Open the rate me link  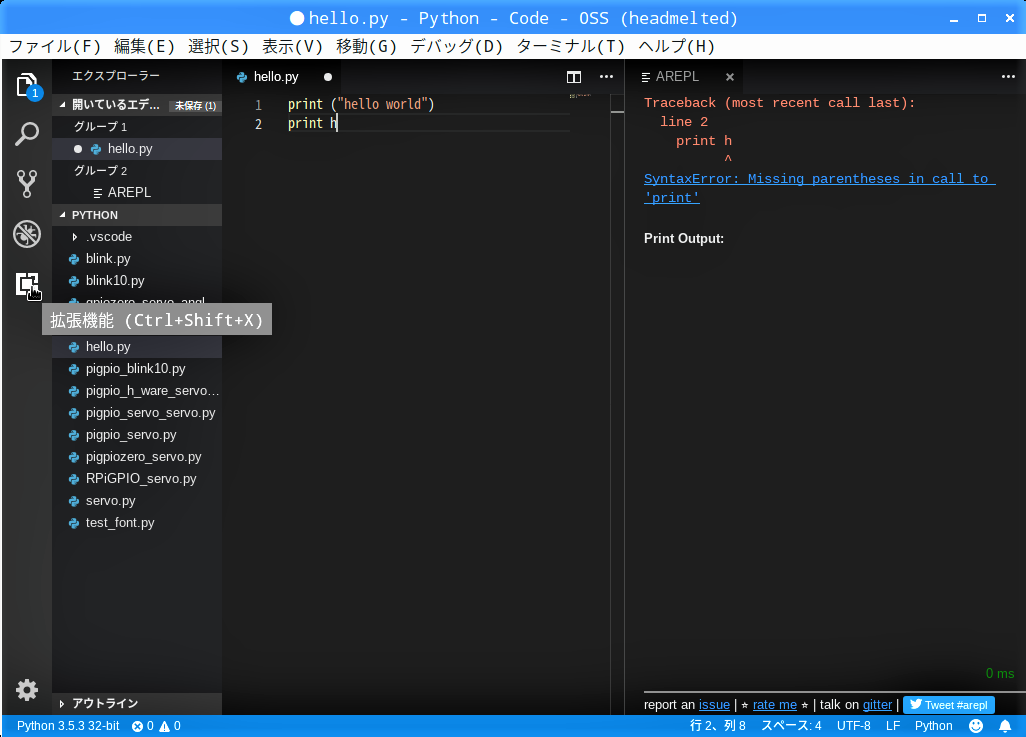point(775,705)
